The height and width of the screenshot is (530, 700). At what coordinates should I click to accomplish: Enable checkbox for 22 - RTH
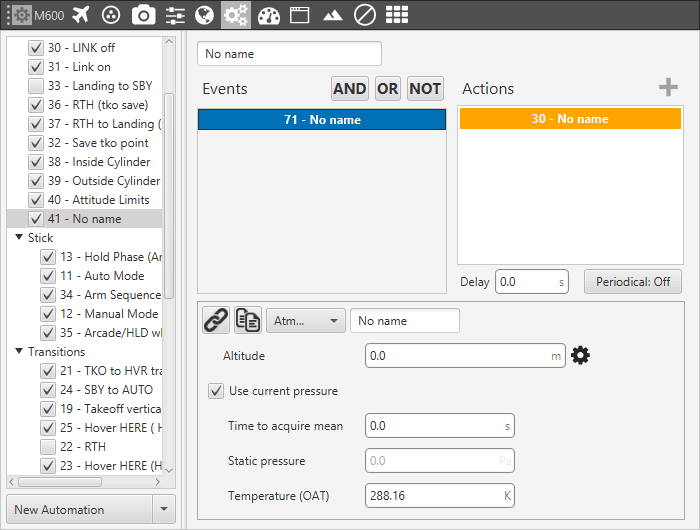pyautogui.click(x=48, y=447)
